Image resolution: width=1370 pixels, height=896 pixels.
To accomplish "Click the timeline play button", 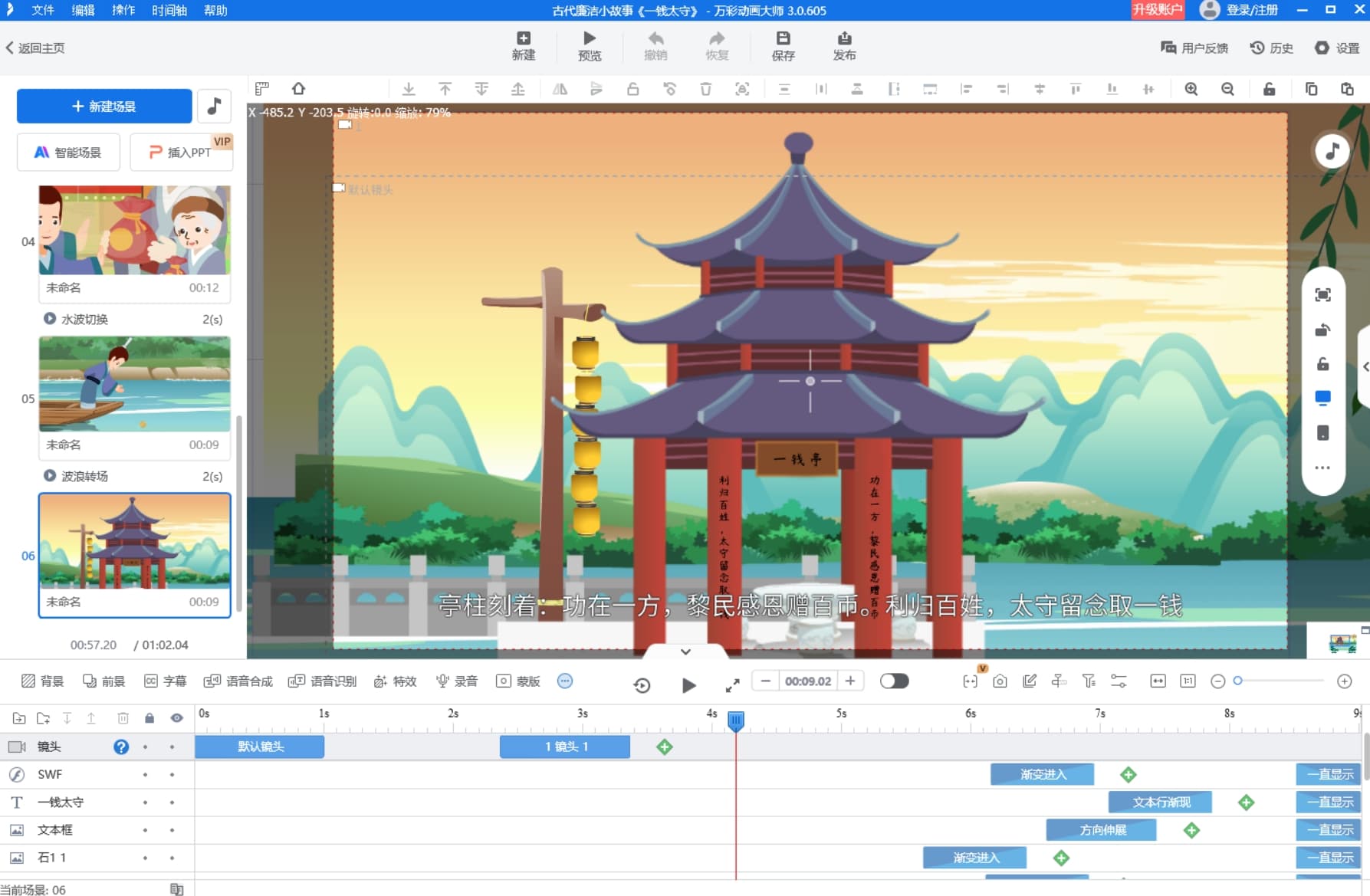I will point(688,684).
